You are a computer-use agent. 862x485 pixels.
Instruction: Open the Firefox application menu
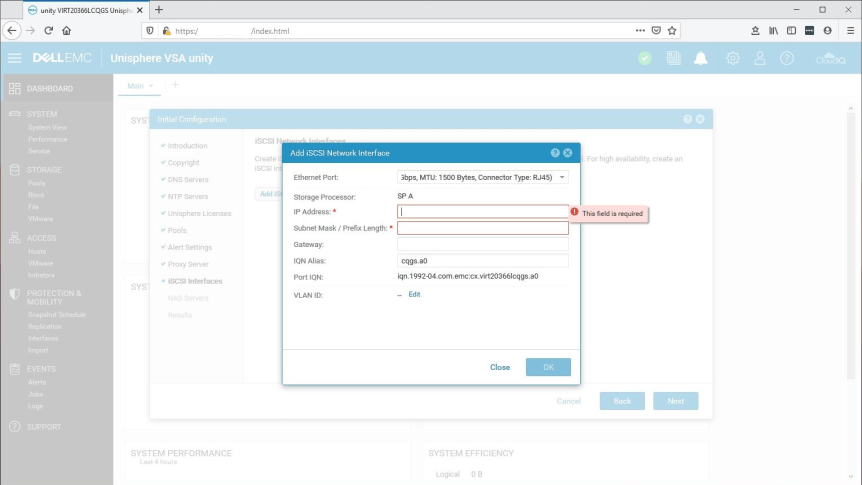pyautogui.click(x=845, y=31)
